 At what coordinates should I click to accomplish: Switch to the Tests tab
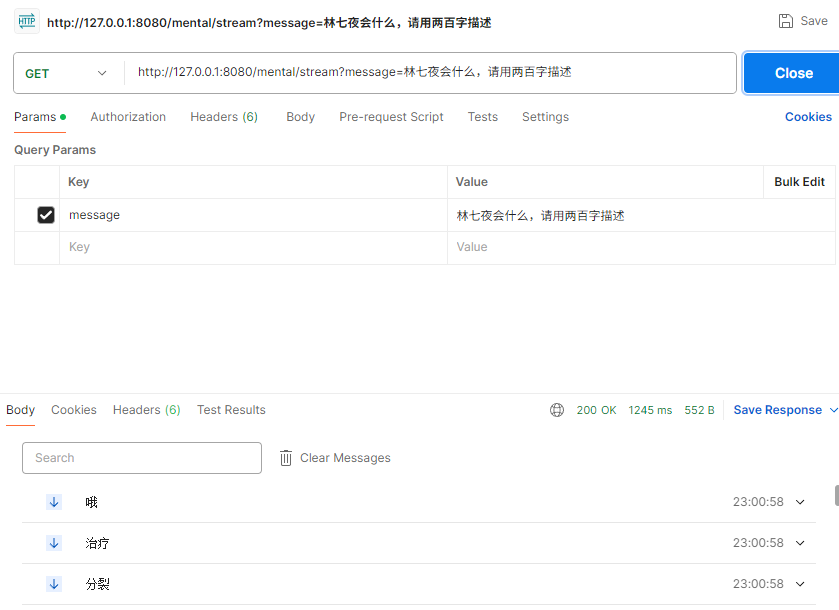click(483, 117)
